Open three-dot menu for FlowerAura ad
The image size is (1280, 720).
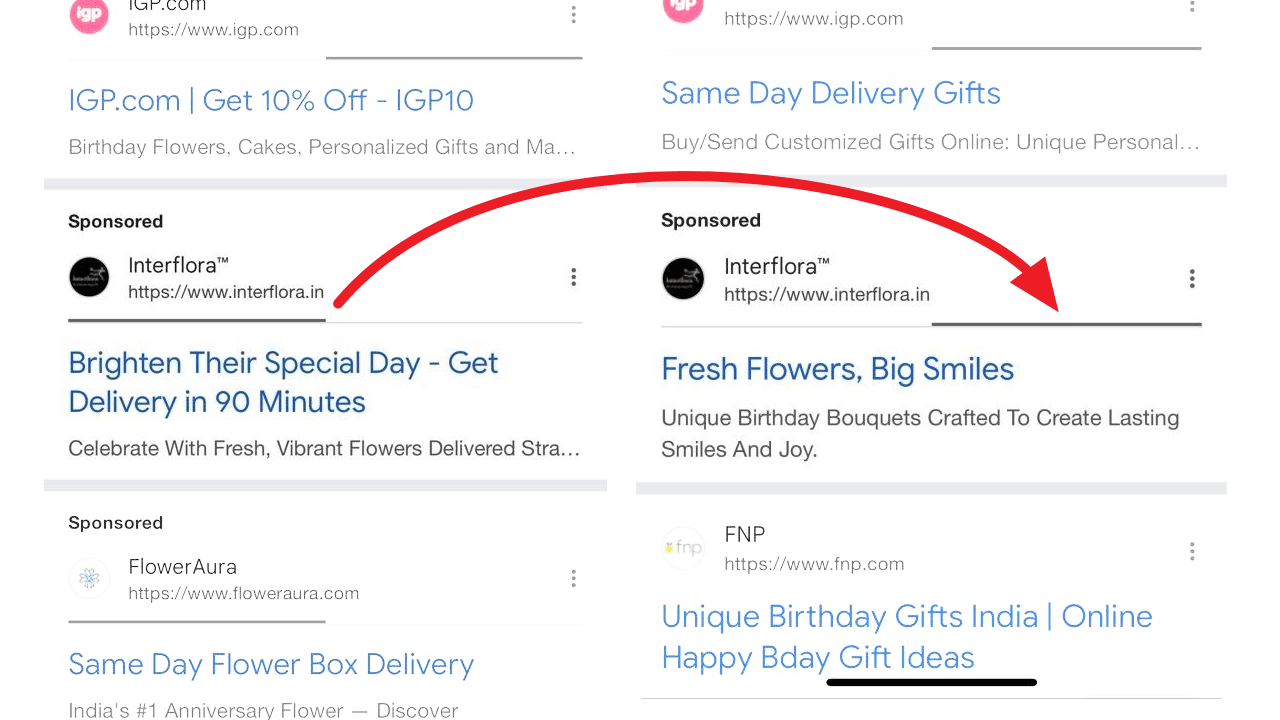click(573, 578)
